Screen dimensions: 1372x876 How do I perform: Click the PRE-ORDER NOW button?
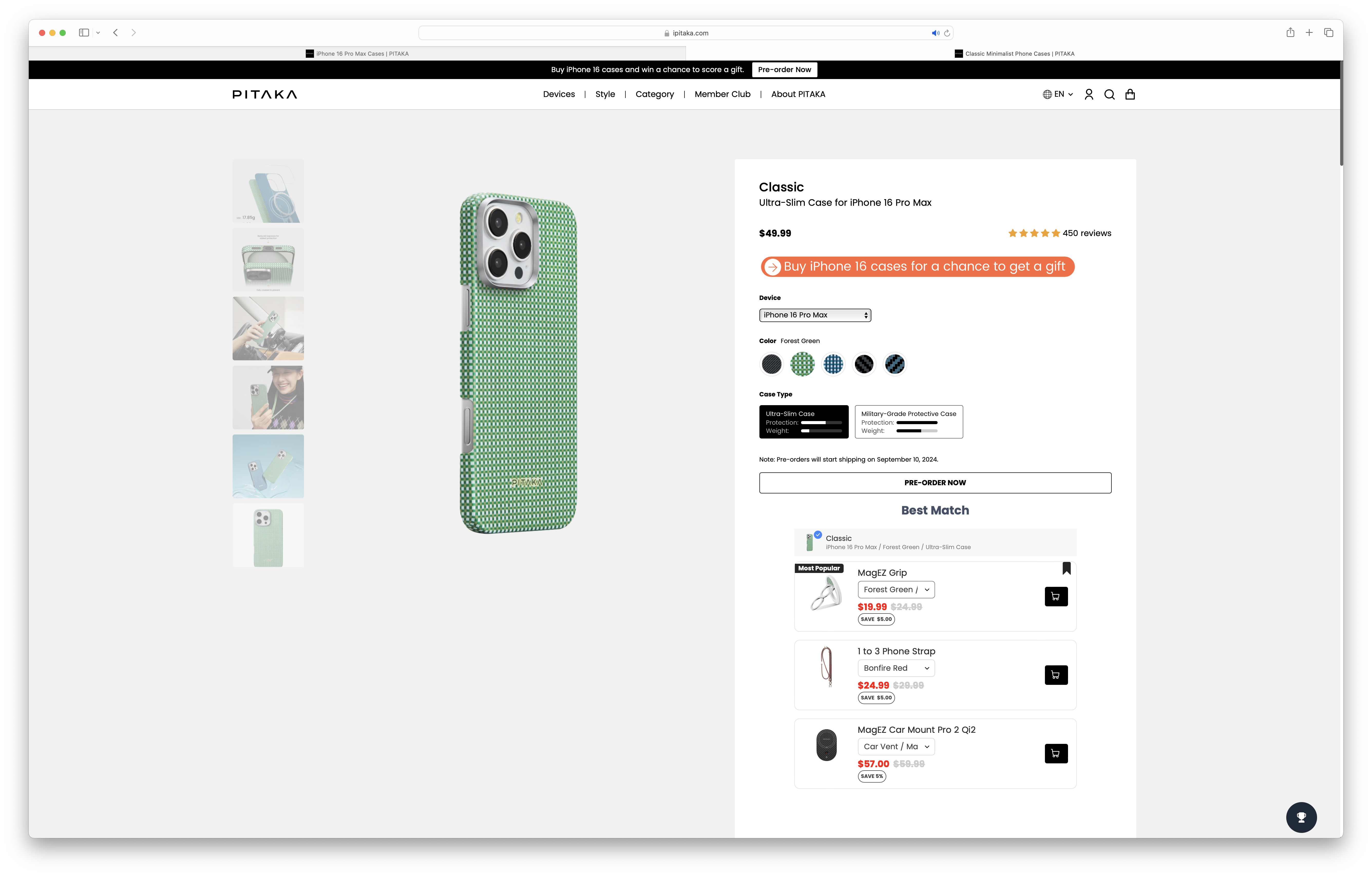tap(935, 482)
